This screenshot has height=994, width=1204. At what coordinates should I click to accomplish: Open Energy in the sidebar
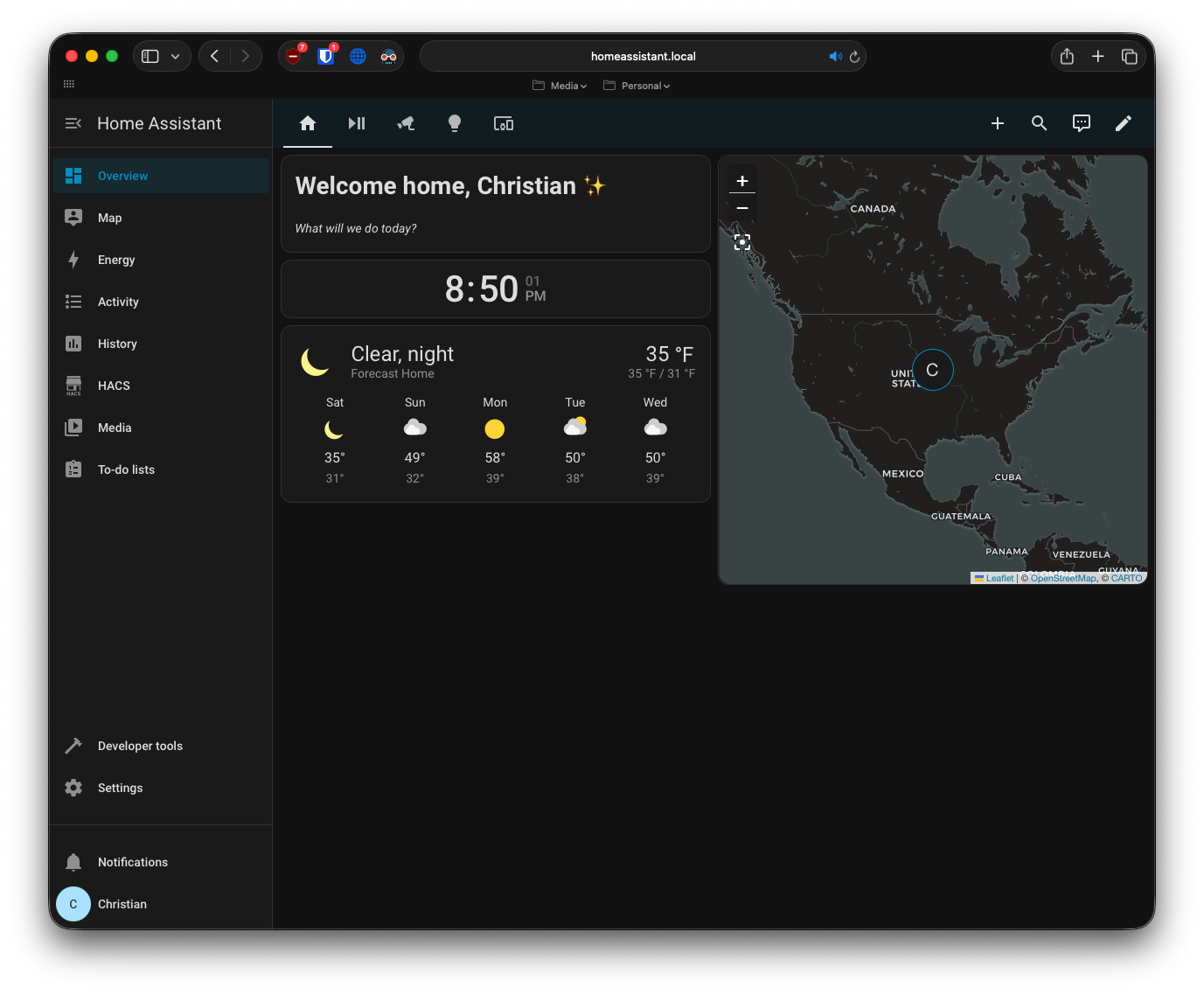(x=116, y=260)
